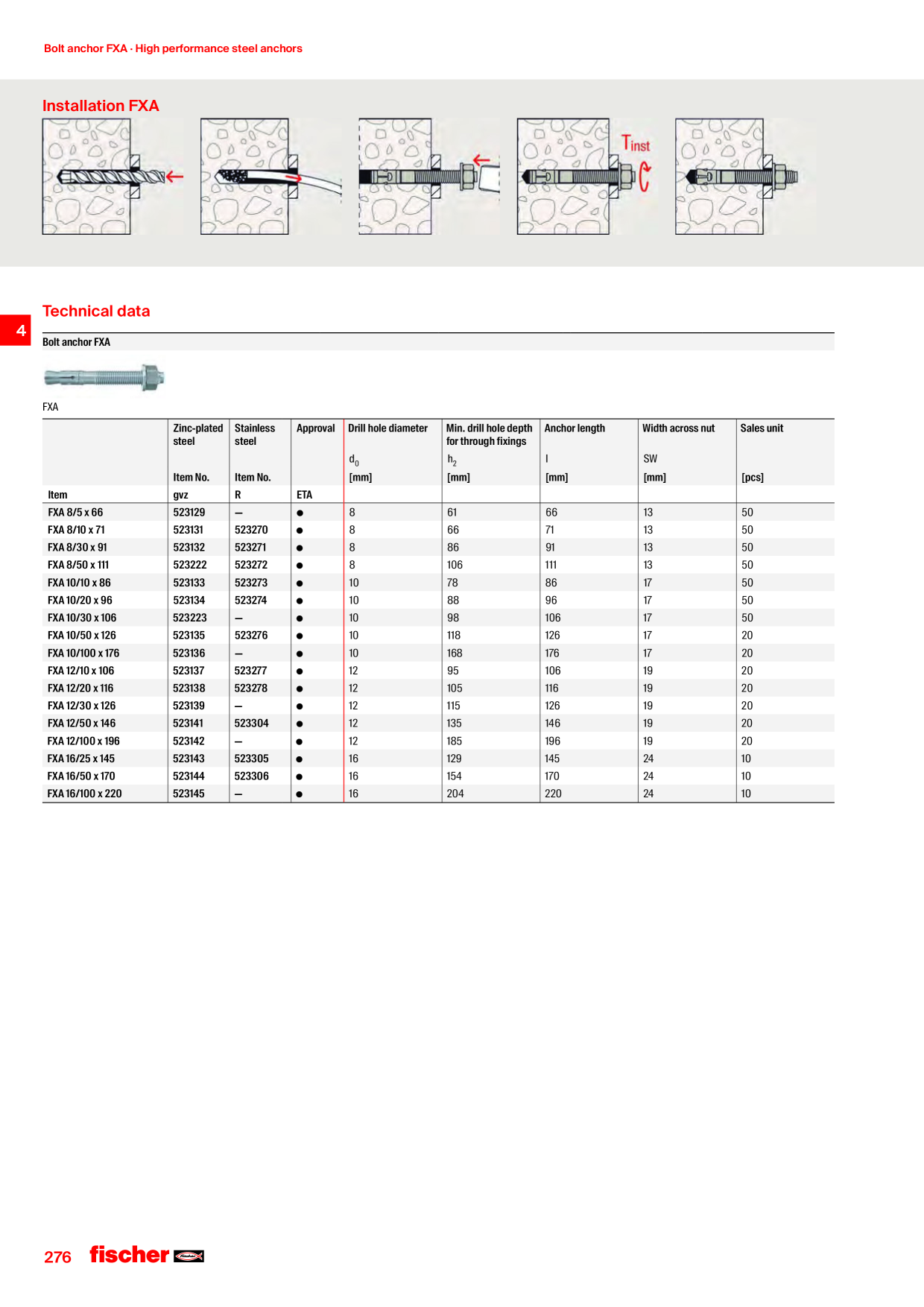Click anchor length value 196
The width and height of the screenshot is (924, 1307).
pyautogui.click(x=553, y=741)
